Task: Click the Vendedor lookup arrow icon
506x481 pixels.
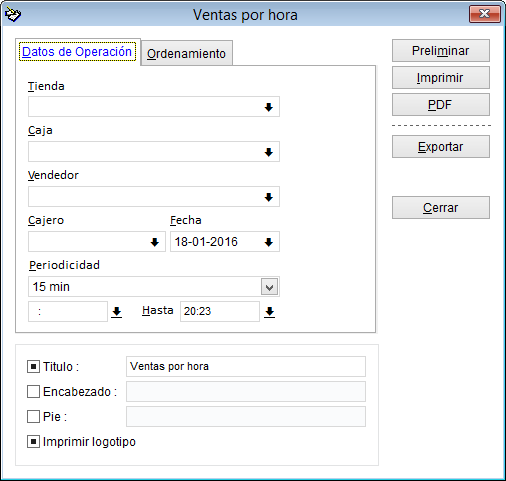Action: [x=269, y=197]
